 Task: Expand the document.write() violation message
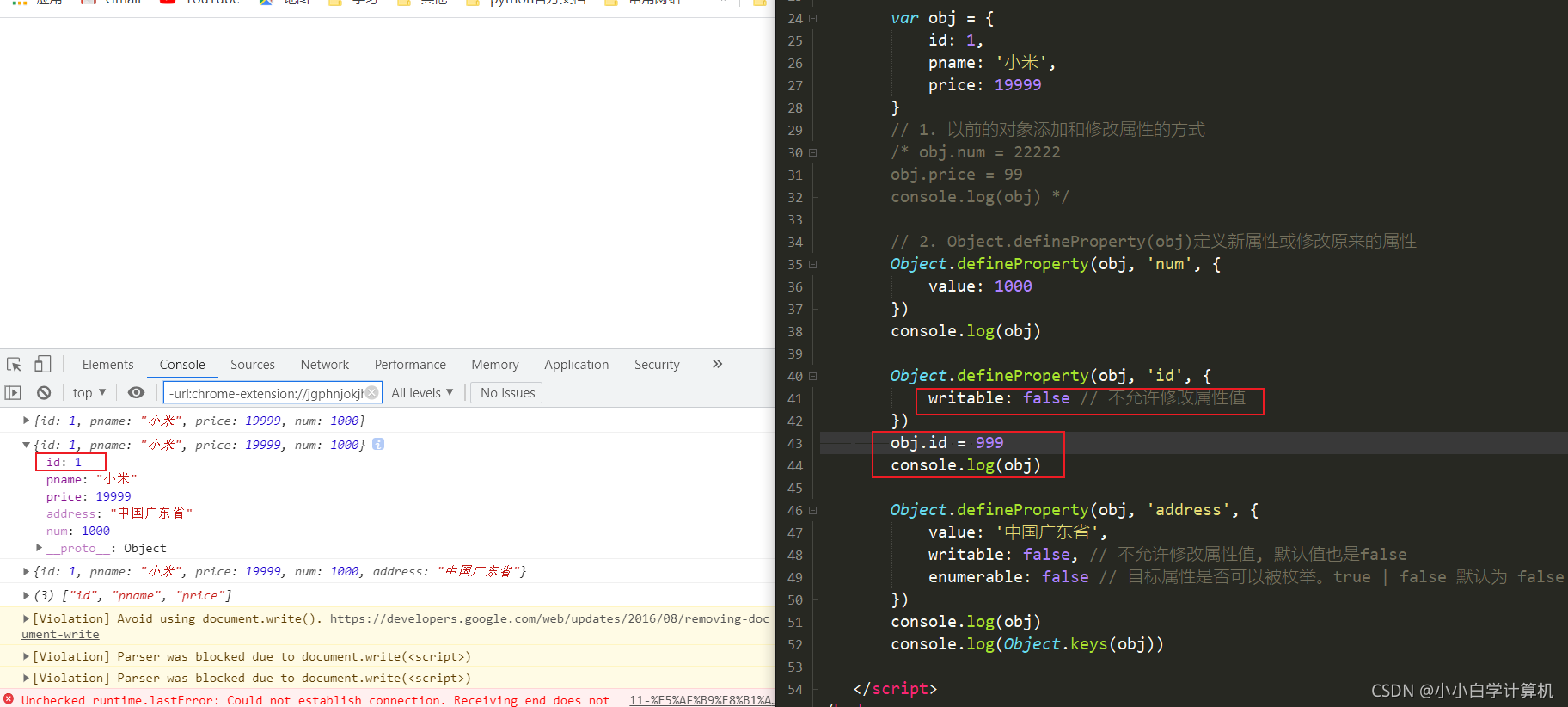pos(26,618)
